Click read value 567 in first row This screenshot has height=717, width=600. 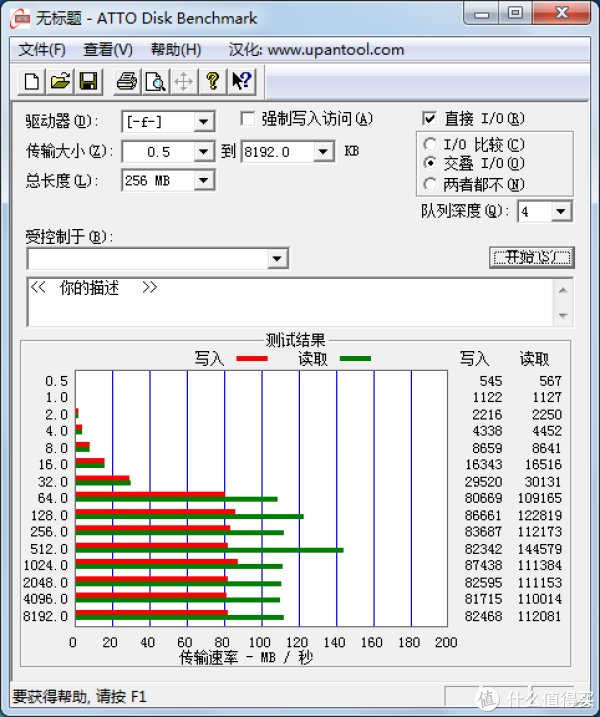tap(550, 381)
